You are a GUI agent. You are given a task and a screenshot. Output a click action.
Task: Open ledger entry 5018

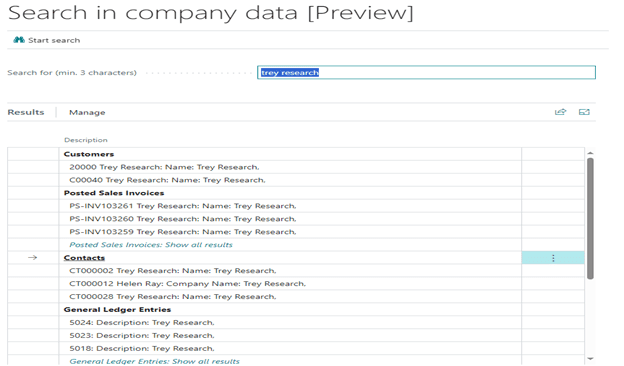tap(142, 348)
